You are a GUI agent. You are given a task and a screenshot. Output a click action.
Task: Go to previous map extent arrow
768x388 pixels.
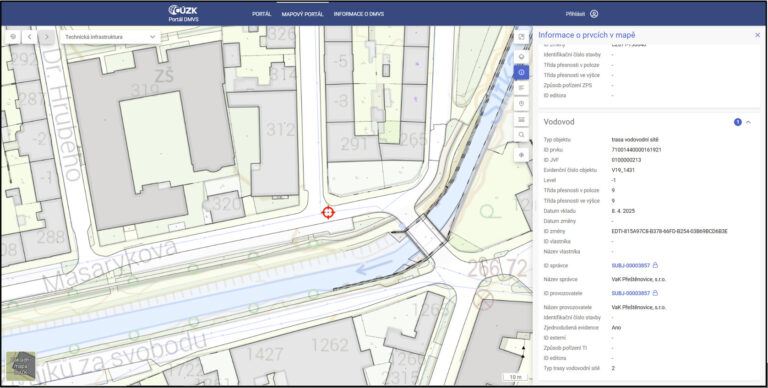(29, 37)
